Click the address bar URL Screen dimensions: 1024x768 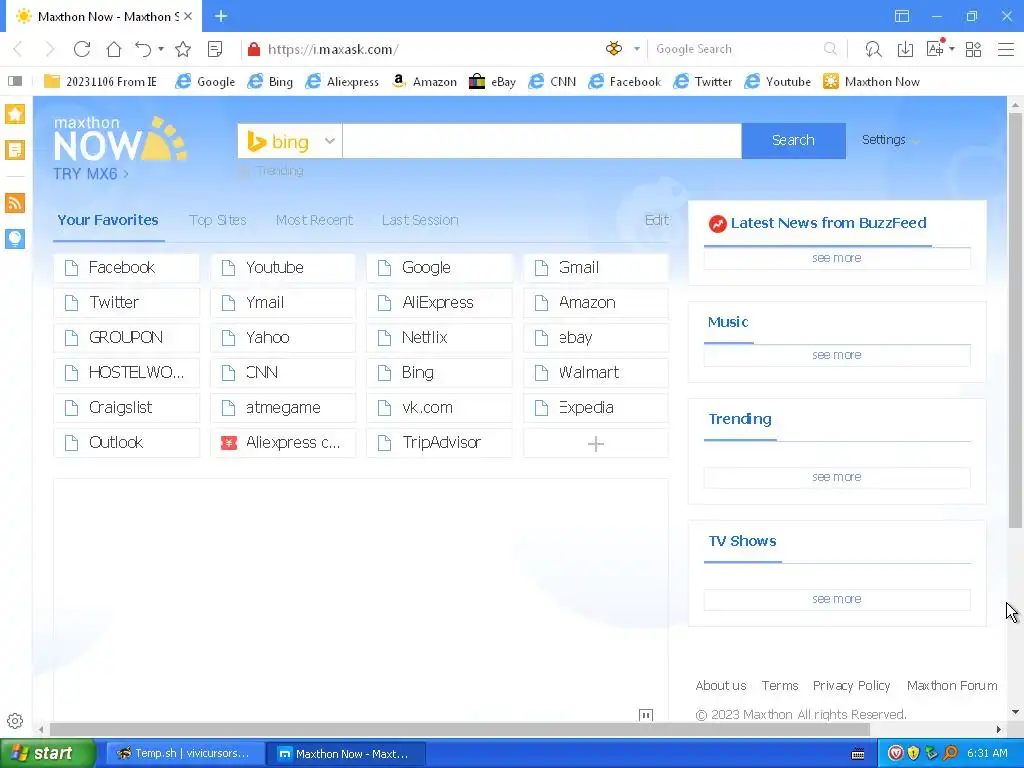coord(332,49)
